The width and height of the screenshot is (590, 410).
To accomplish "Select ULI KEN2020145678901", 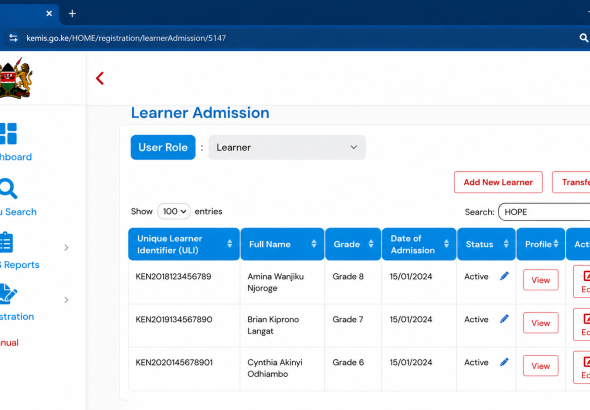I will (x=174, y=362).
